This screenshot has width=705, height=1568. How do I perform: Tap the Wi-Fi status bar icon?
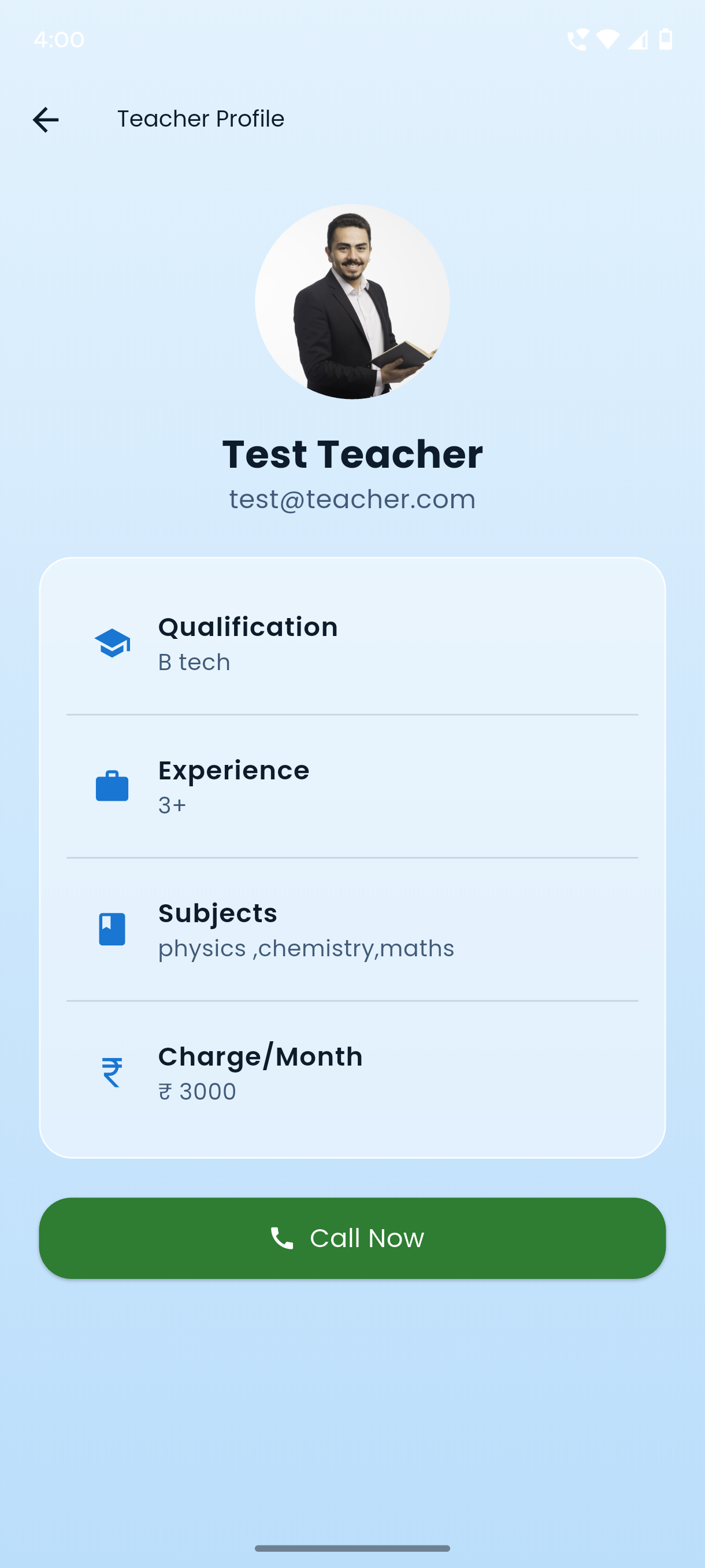(x=608, y=39)
